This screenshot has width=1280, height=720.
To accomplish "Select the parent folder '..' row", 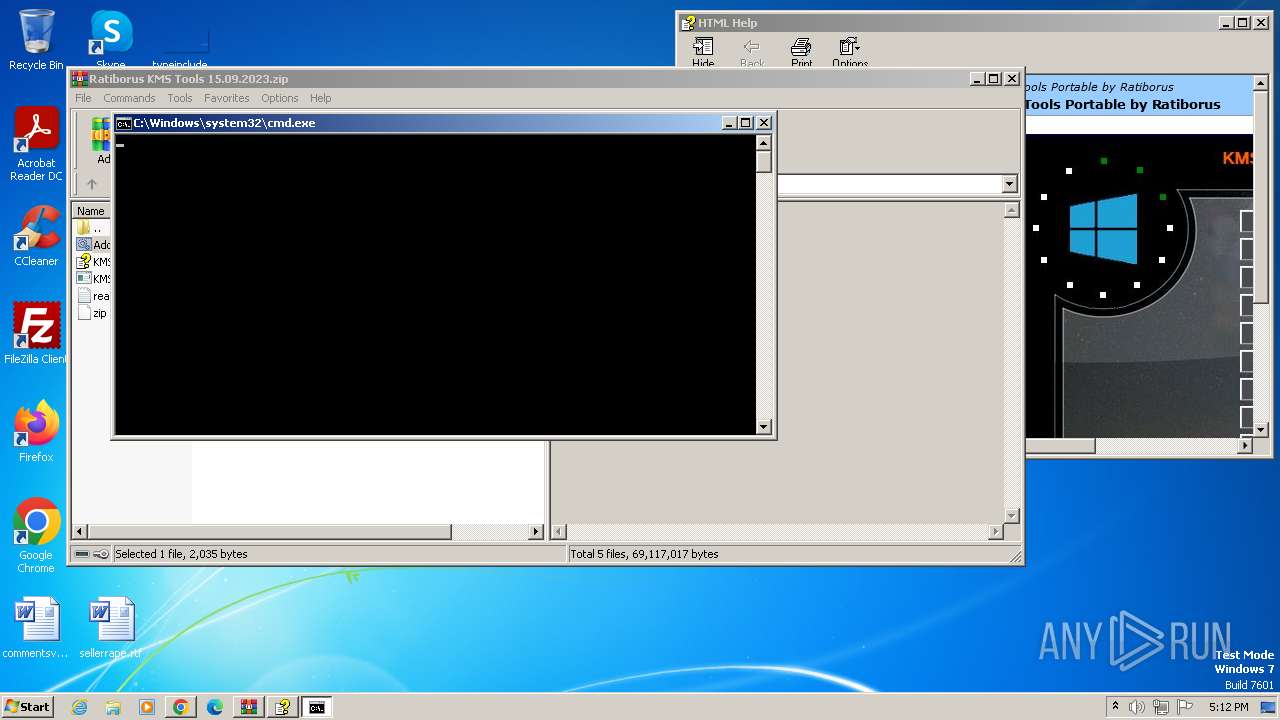I will click(x=92, y=228).
